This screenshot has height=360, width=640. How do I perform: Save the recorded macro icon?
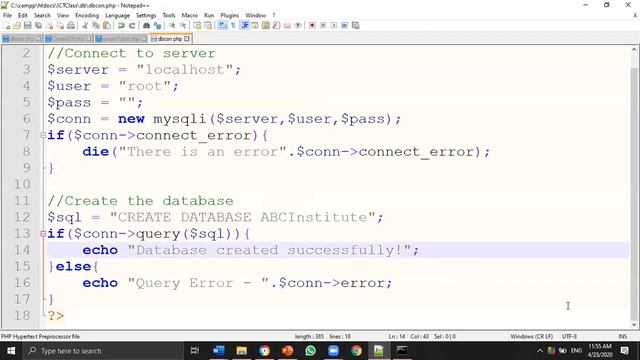point(356,25)
